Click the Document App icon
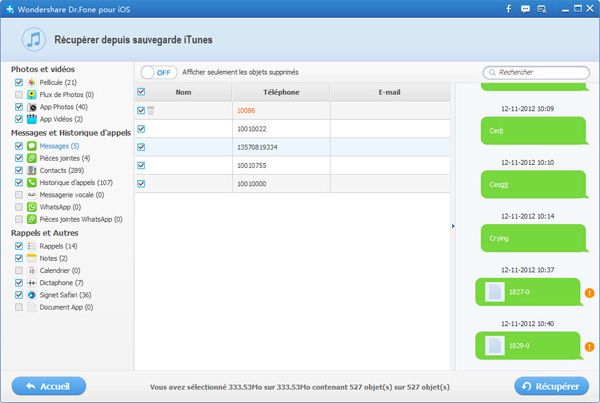Viewport: 600px width, 403px height. pos(32,307)
